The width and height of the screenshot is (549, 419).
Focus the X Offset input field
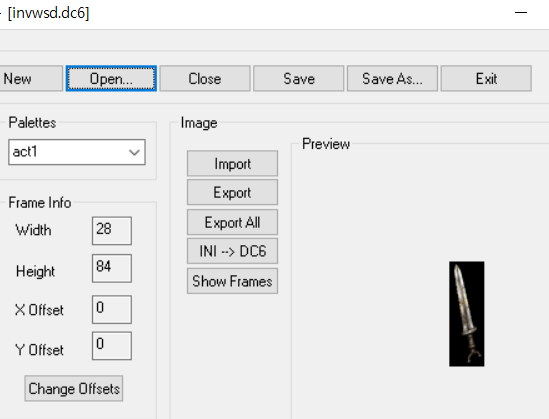[x=112, y=309]
